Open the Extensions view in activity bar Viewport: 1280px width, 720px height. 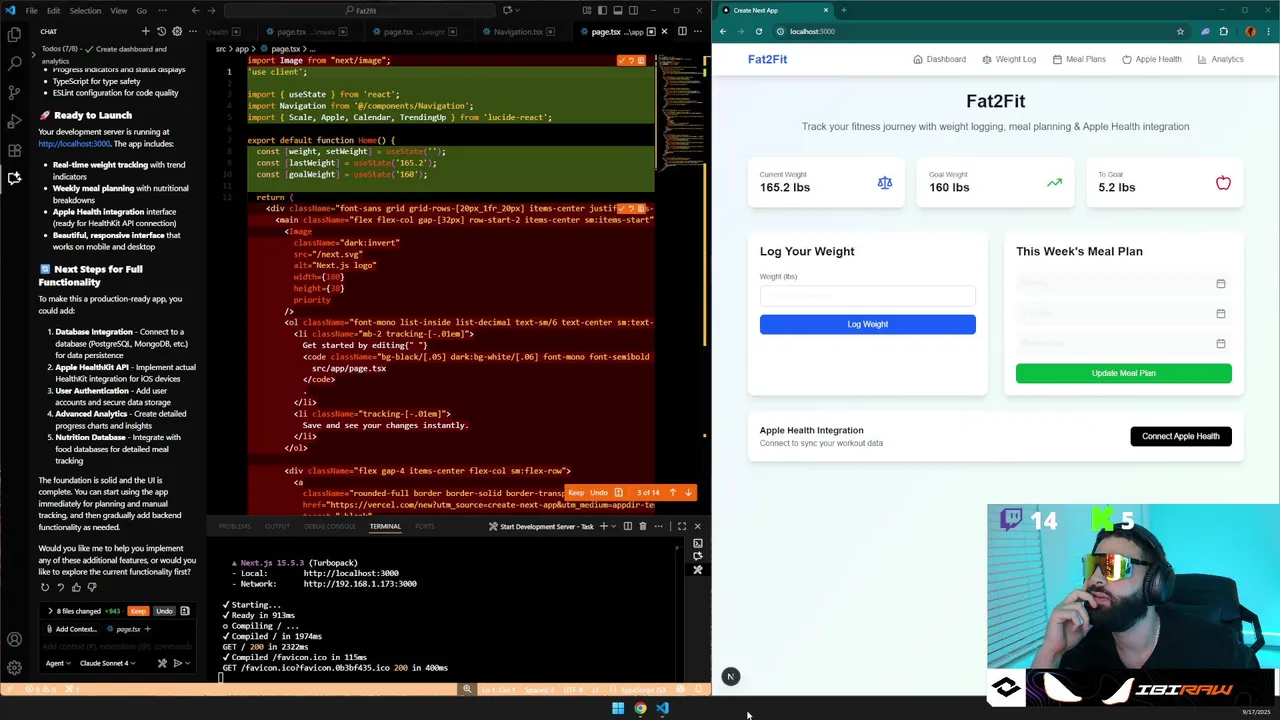pyautogui.click(x=14, y=150)
